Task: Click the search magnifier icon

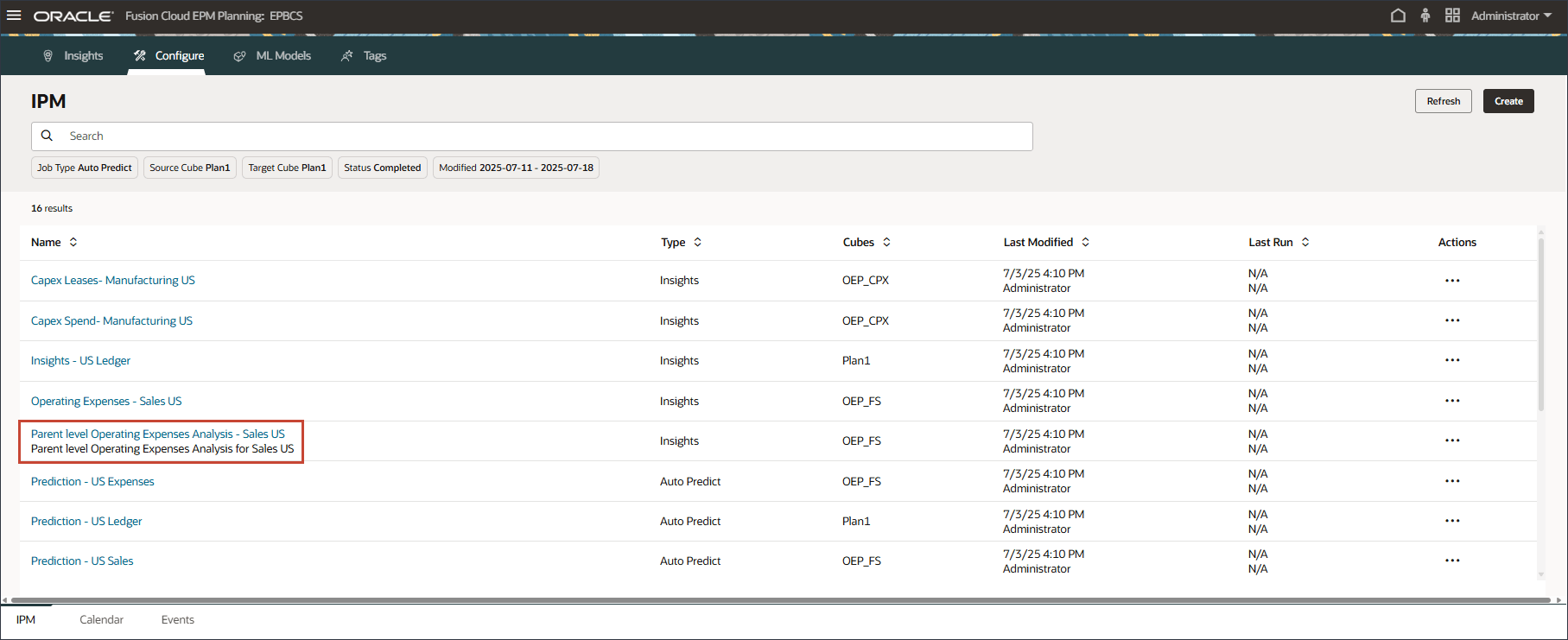Action: [48, 136]
